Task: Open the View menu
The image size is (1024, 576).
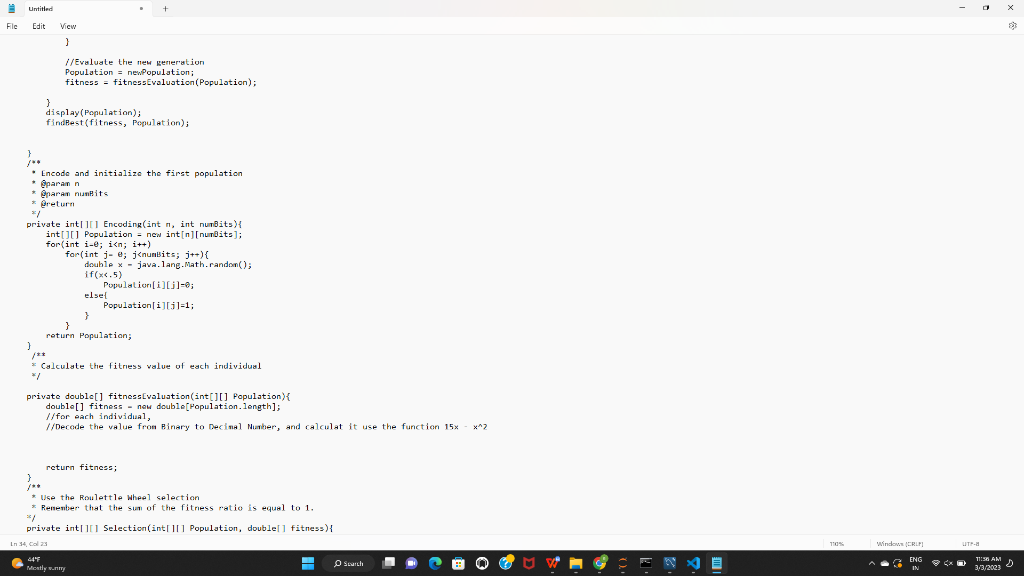Action: coord(67,26)
